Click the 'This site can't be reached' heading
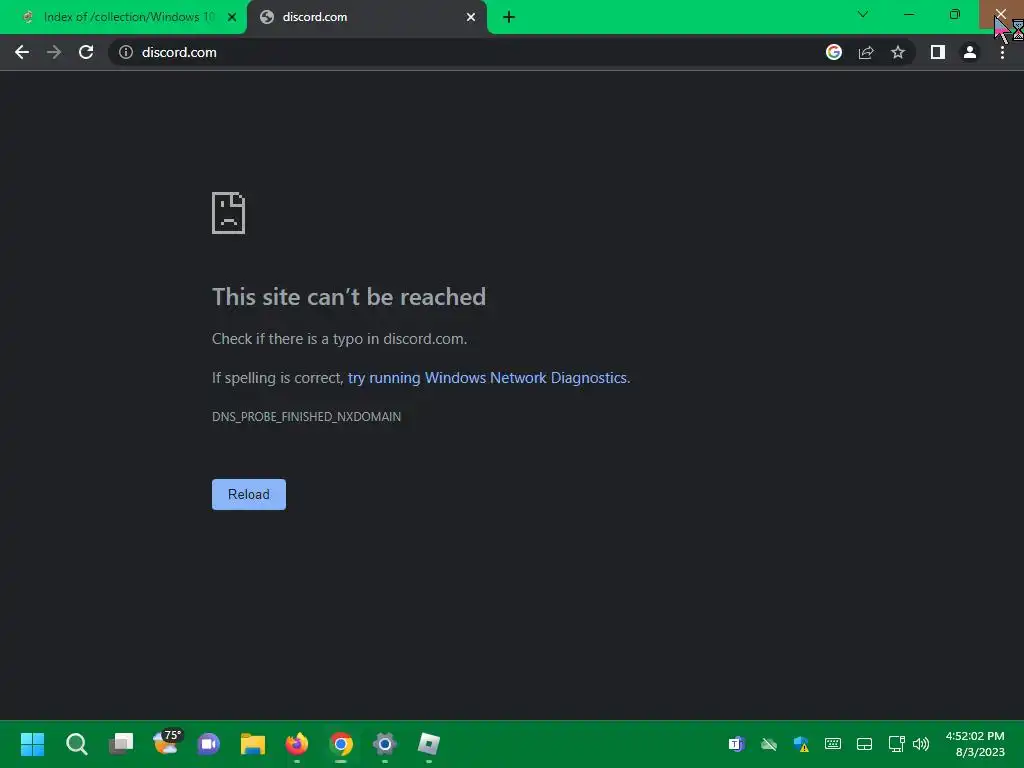1024x768 pixels. pyautogui.click(x=349, y=297)
